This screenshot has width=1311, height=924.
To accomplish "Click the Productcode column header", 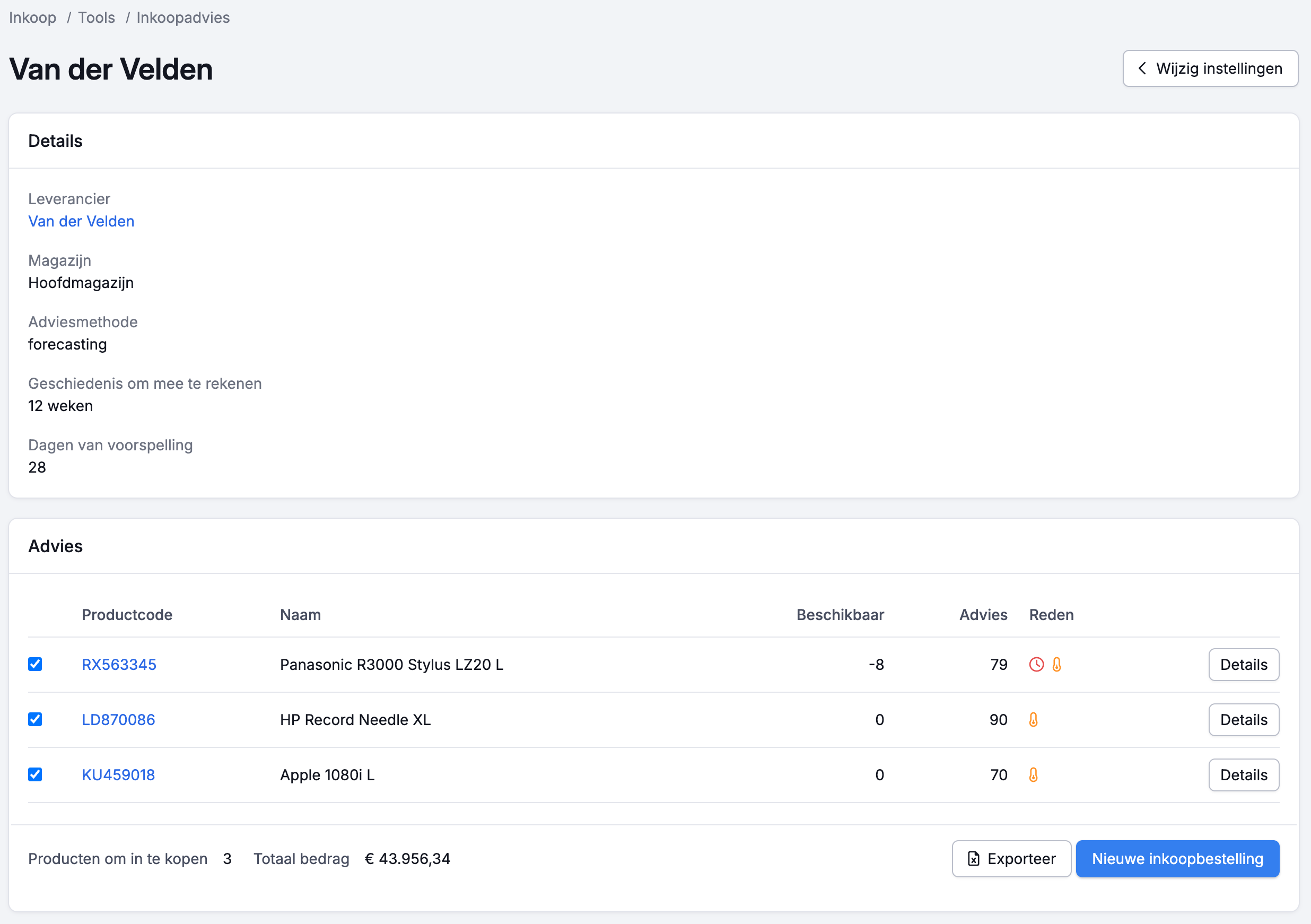I will pos(127,615).
